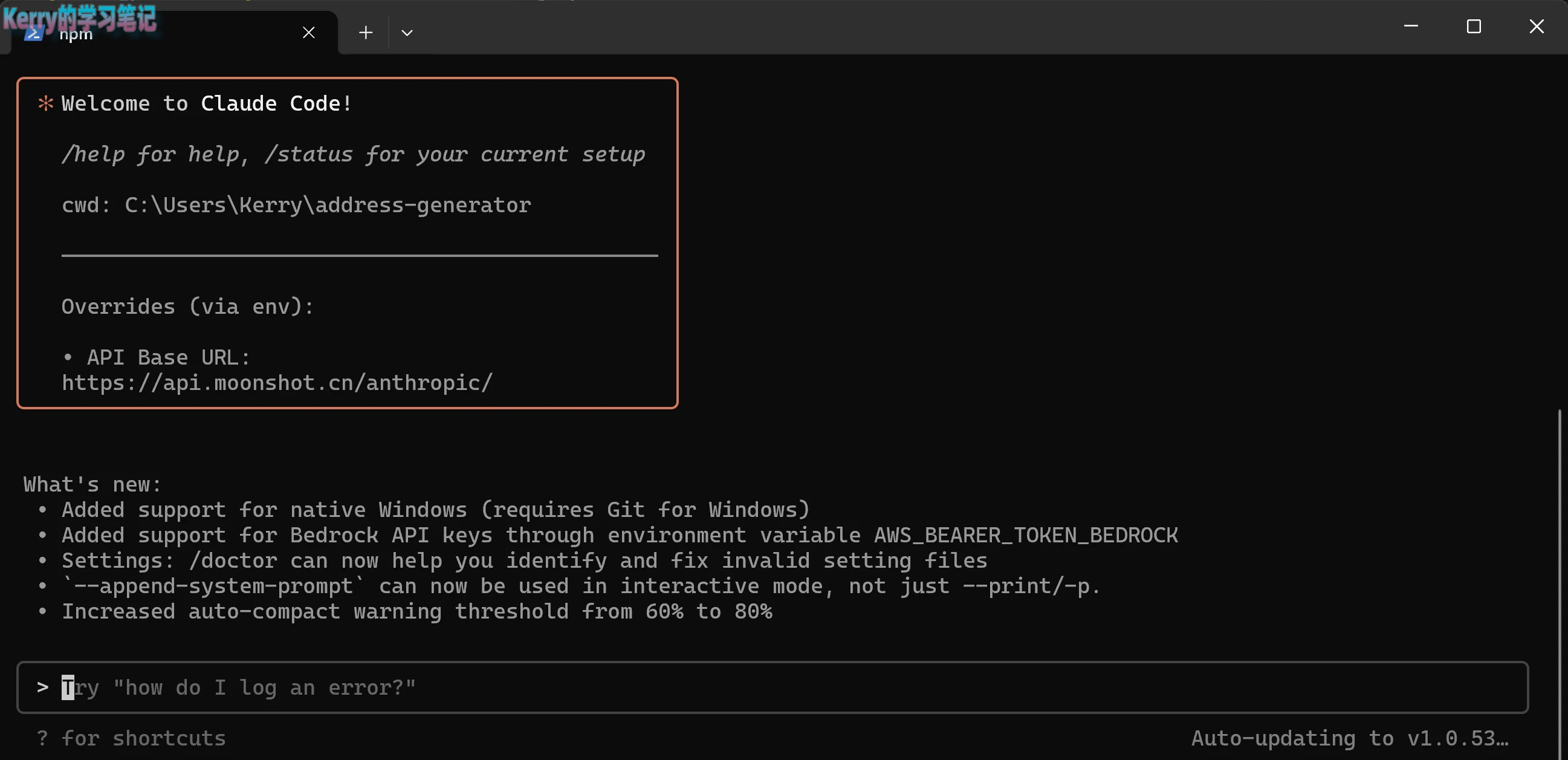Click the PowerShell icon on npm tab
Viewport: 1568px width, 760px height.
pos(33,33)
